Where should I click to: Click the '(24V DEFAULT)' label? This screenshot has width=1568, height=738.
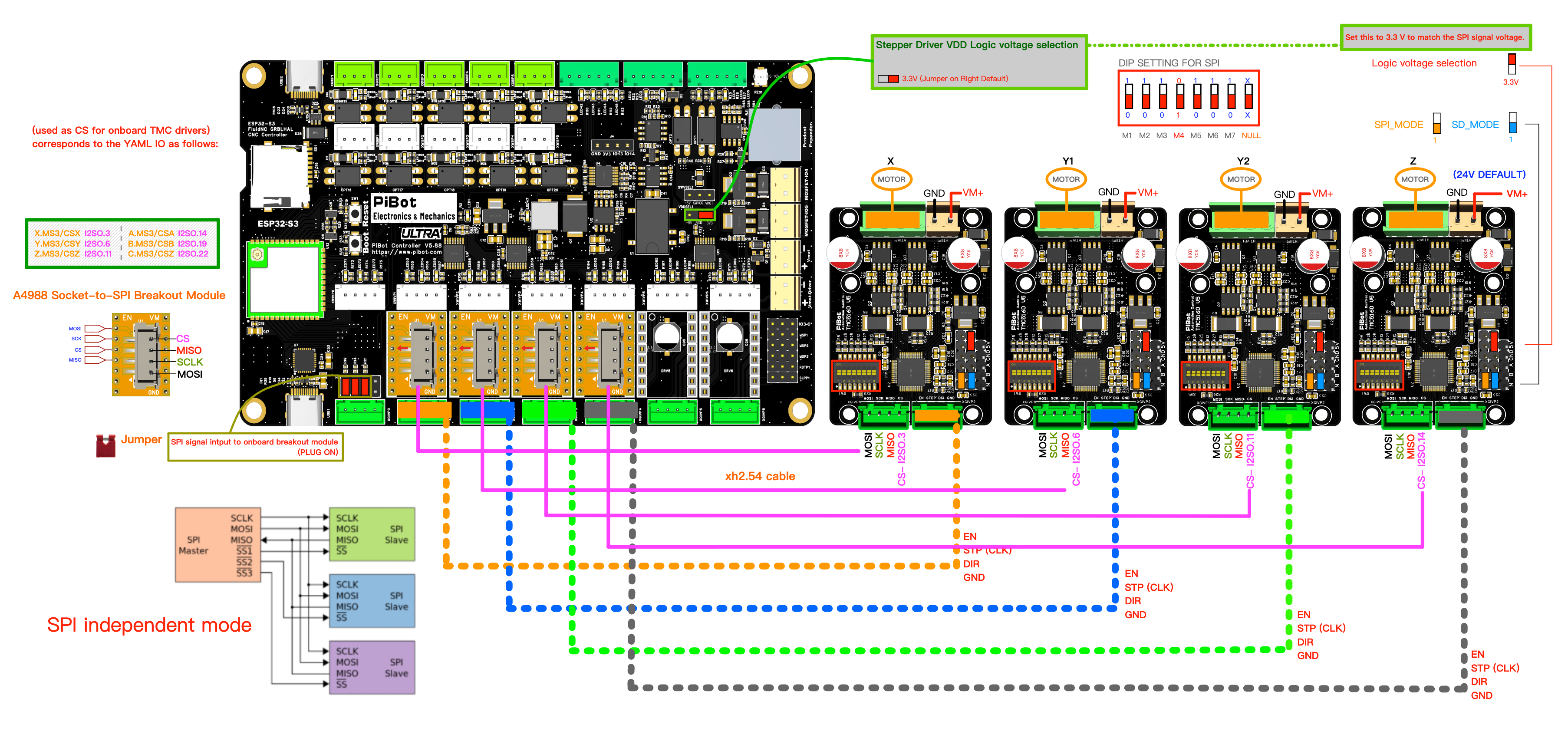click(1489, 174)
